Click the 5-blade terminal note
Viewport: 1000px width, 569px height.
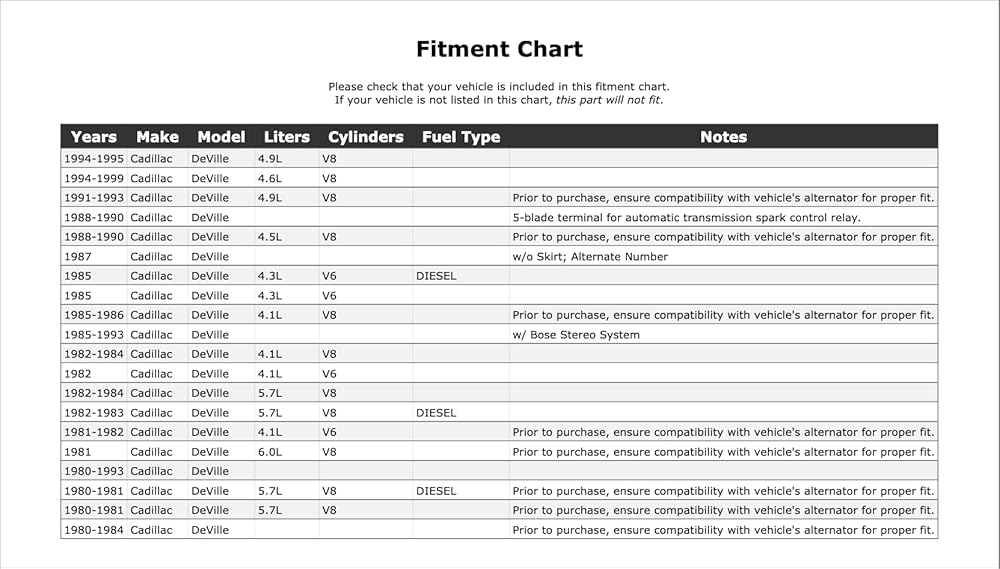687,218
